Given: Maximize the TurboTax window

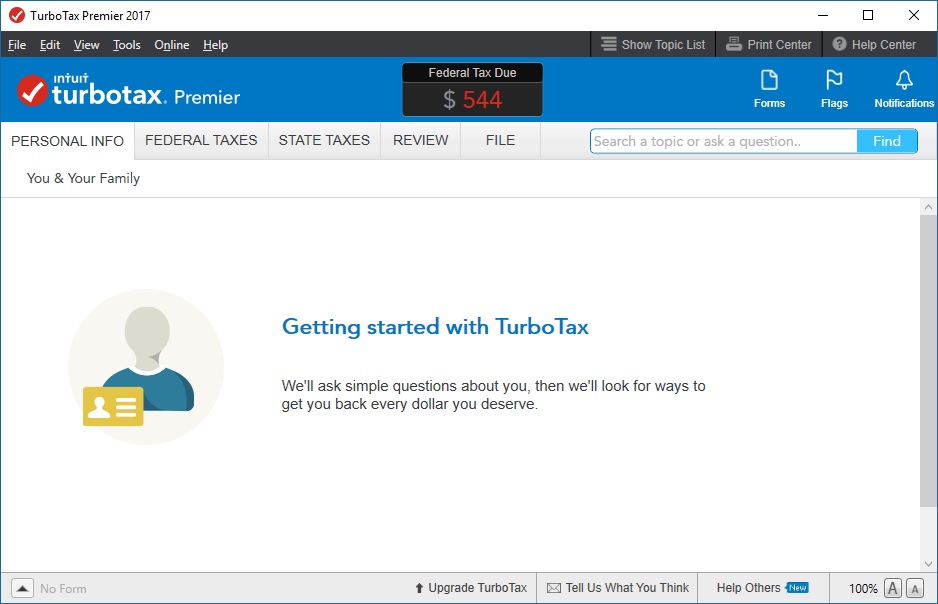Looking at the screenshot, I should 868,16.
